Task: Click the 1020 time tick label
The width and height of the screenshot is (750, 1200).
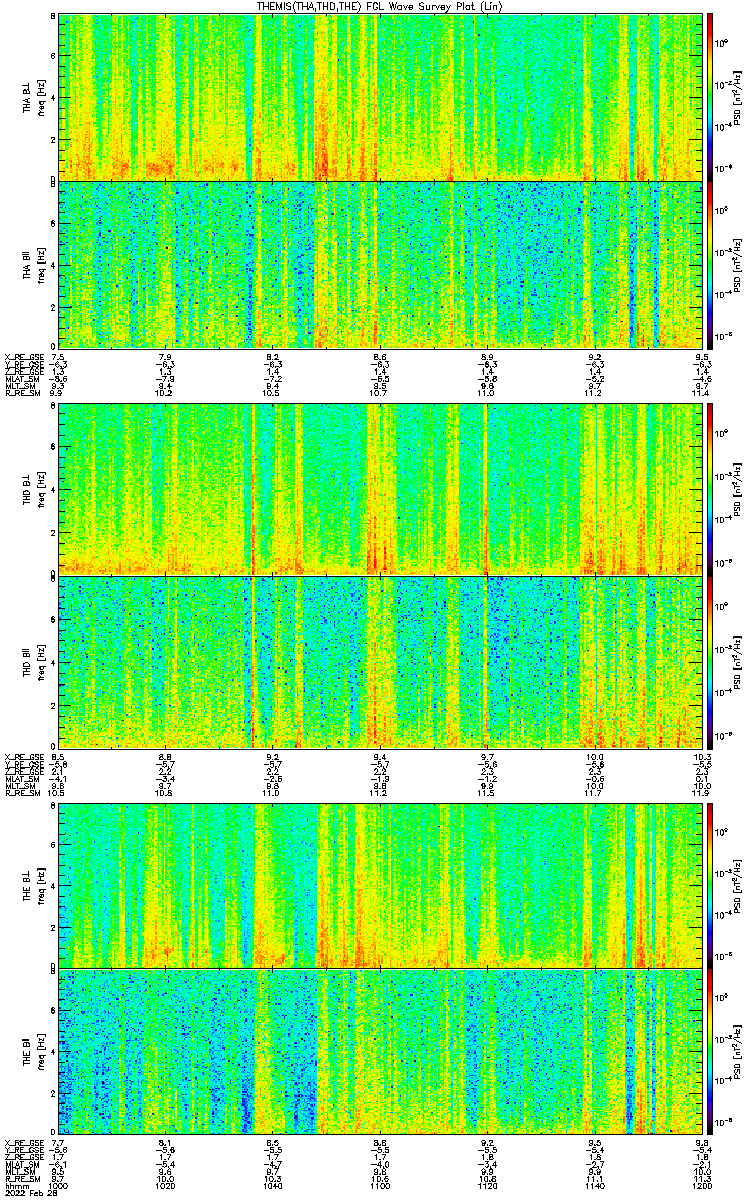Action: [166, 1186]
